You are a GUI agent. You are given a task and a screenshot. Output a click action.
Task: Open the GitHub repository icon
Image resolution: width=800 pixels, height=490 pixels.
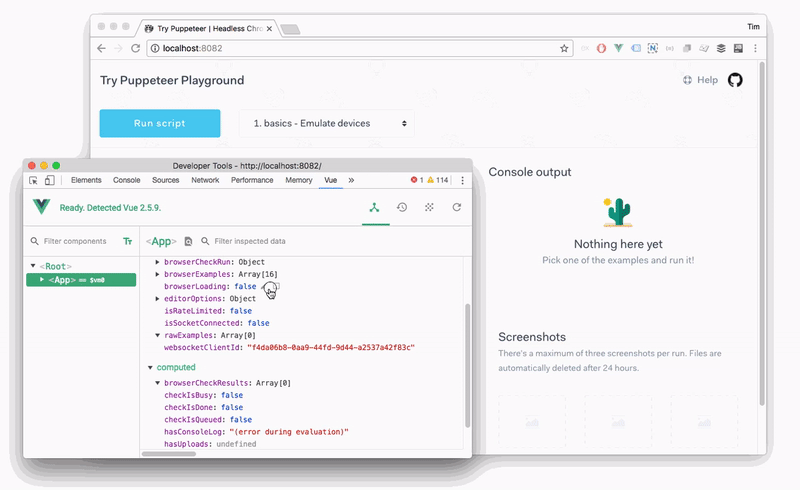(735, 80)
